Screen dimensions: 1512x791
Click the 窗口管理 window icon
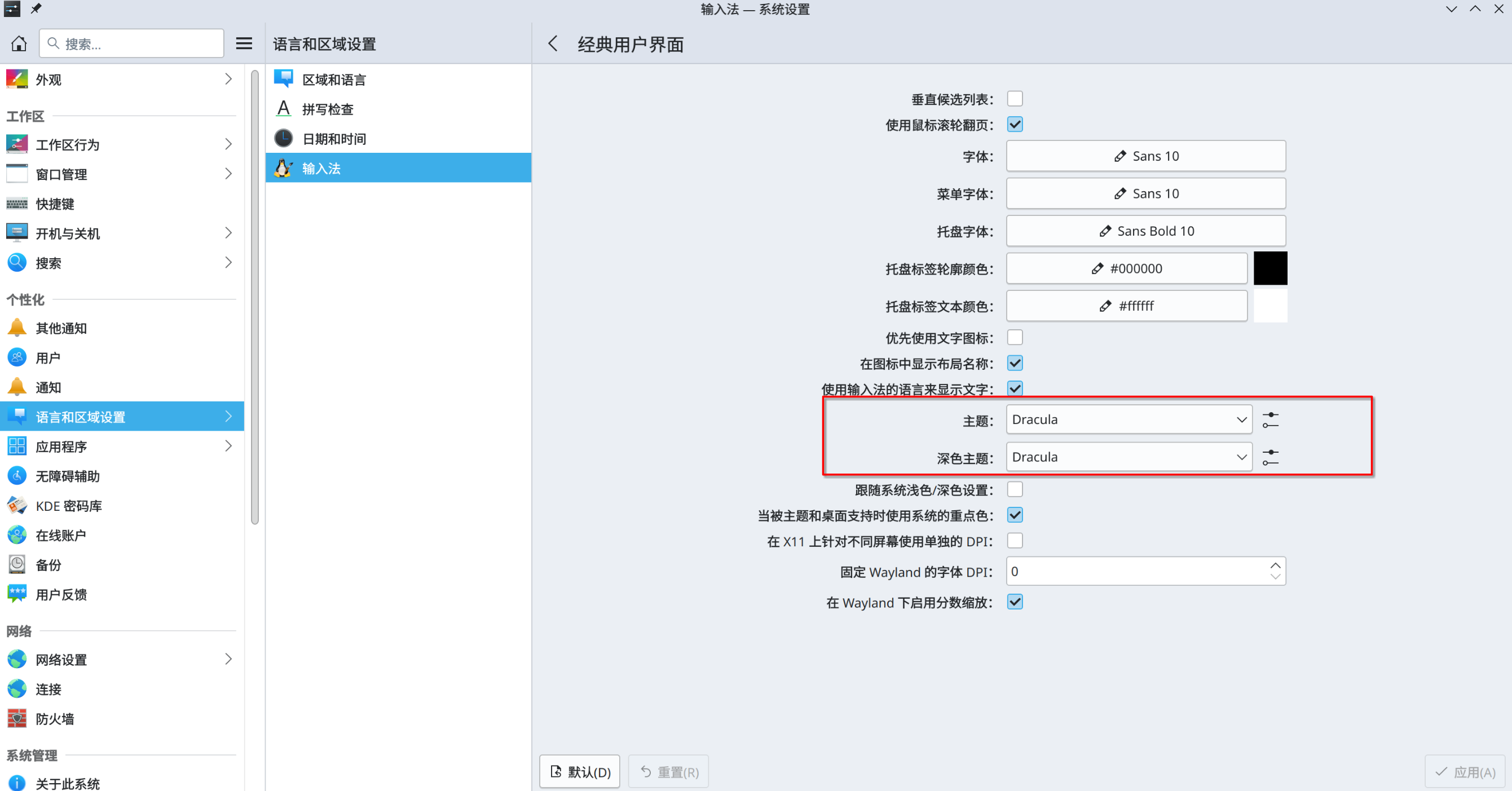point(17,174)
